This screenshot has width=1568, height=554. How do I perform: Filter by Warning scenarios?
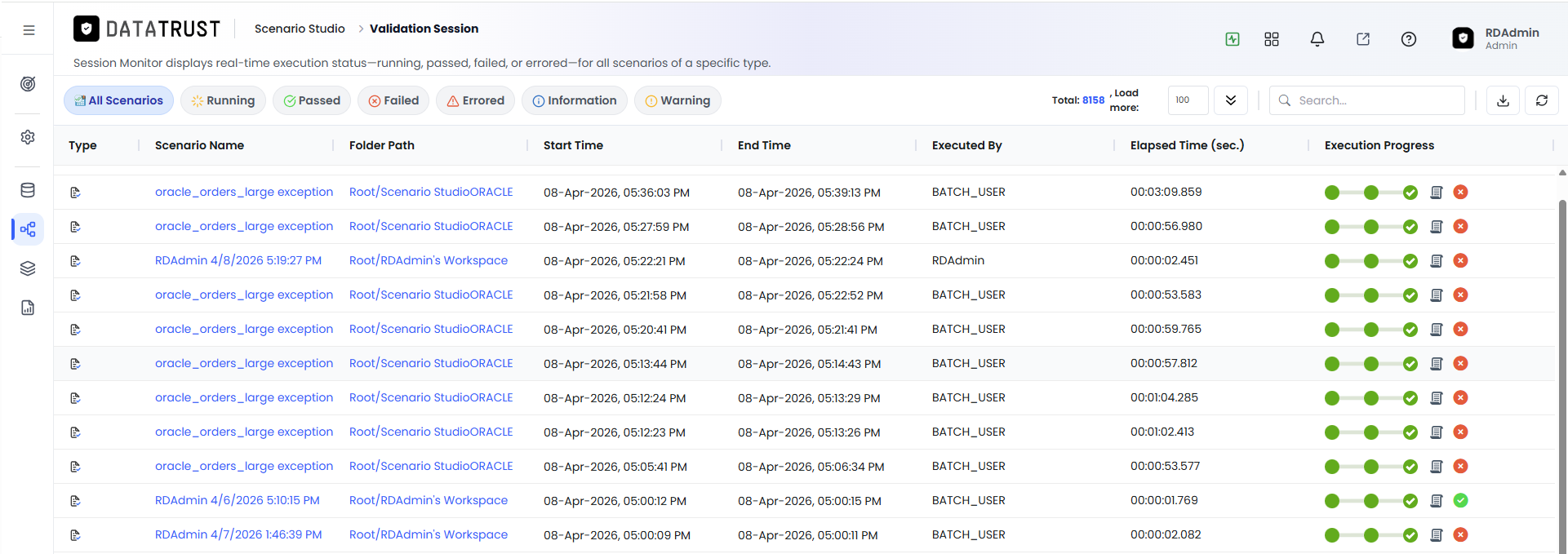click(677, 100)
